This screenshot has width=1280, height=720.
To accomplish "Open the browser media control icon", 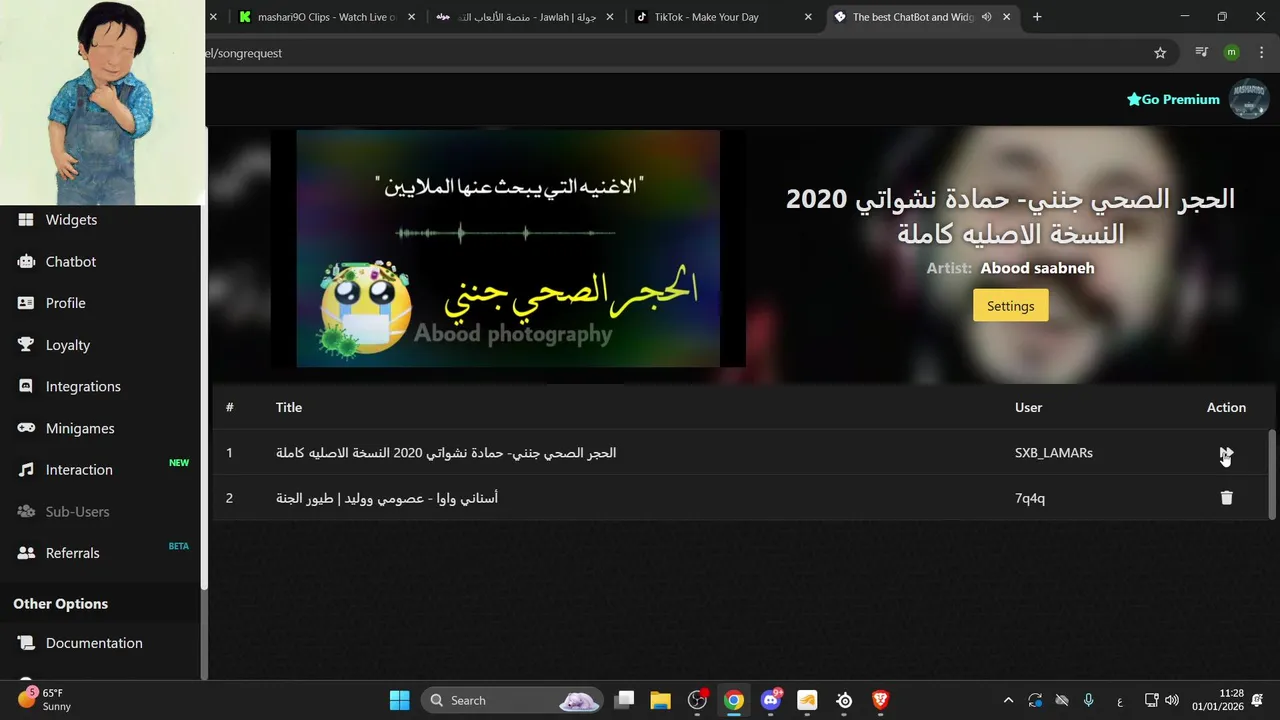I will point(1202,53).
